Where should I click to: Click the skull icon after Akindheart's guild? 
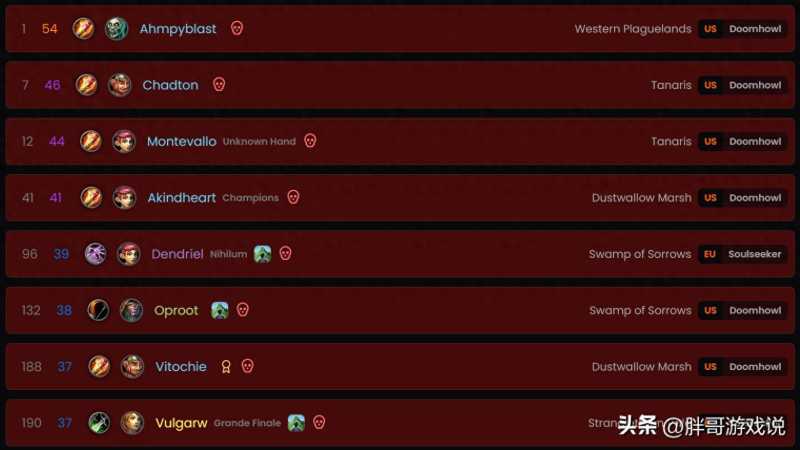click(293, 197)
